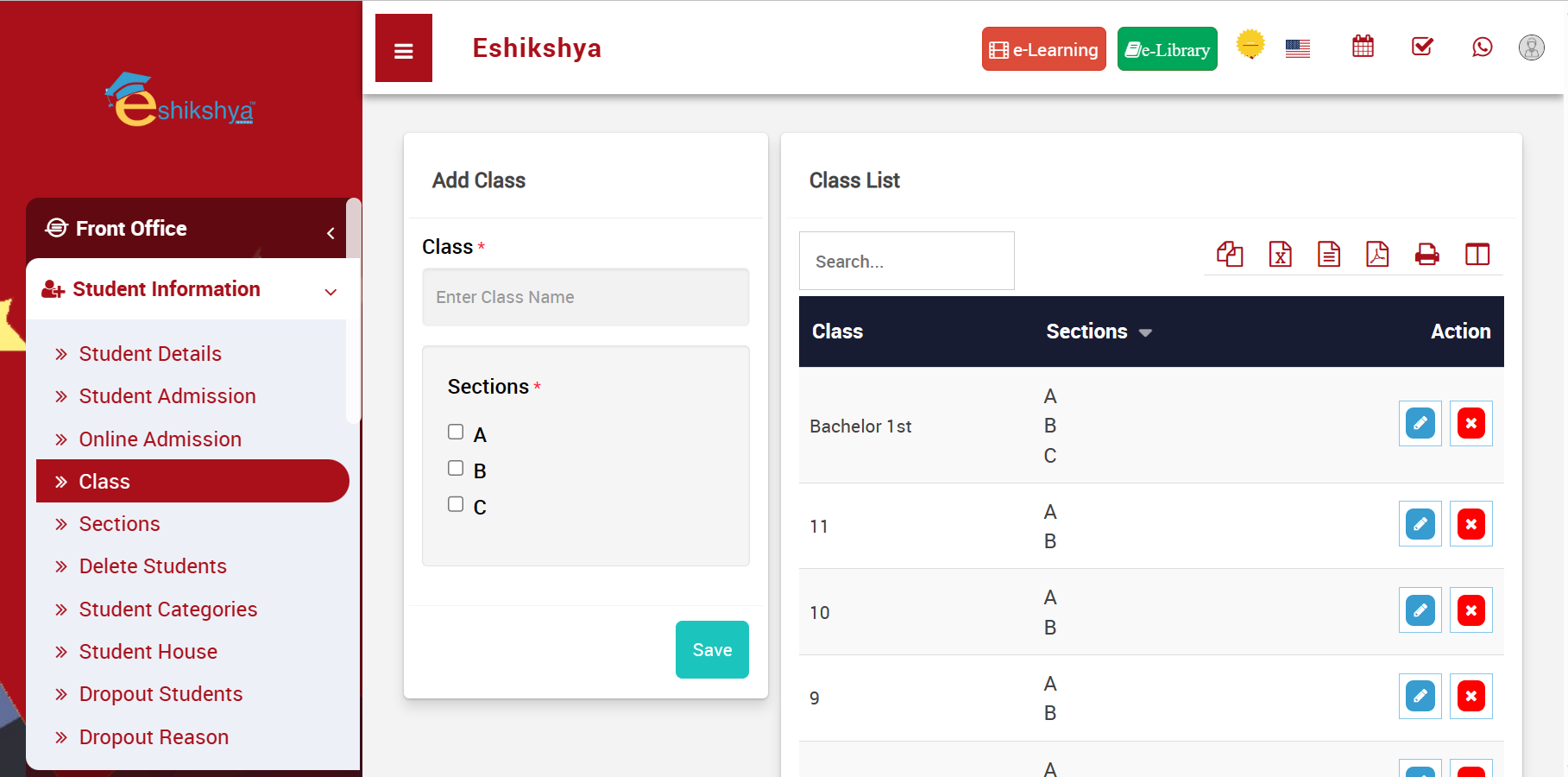Export class list as PDF
The height and width of the screenshot is (777, 1568).
[1377, 255]
